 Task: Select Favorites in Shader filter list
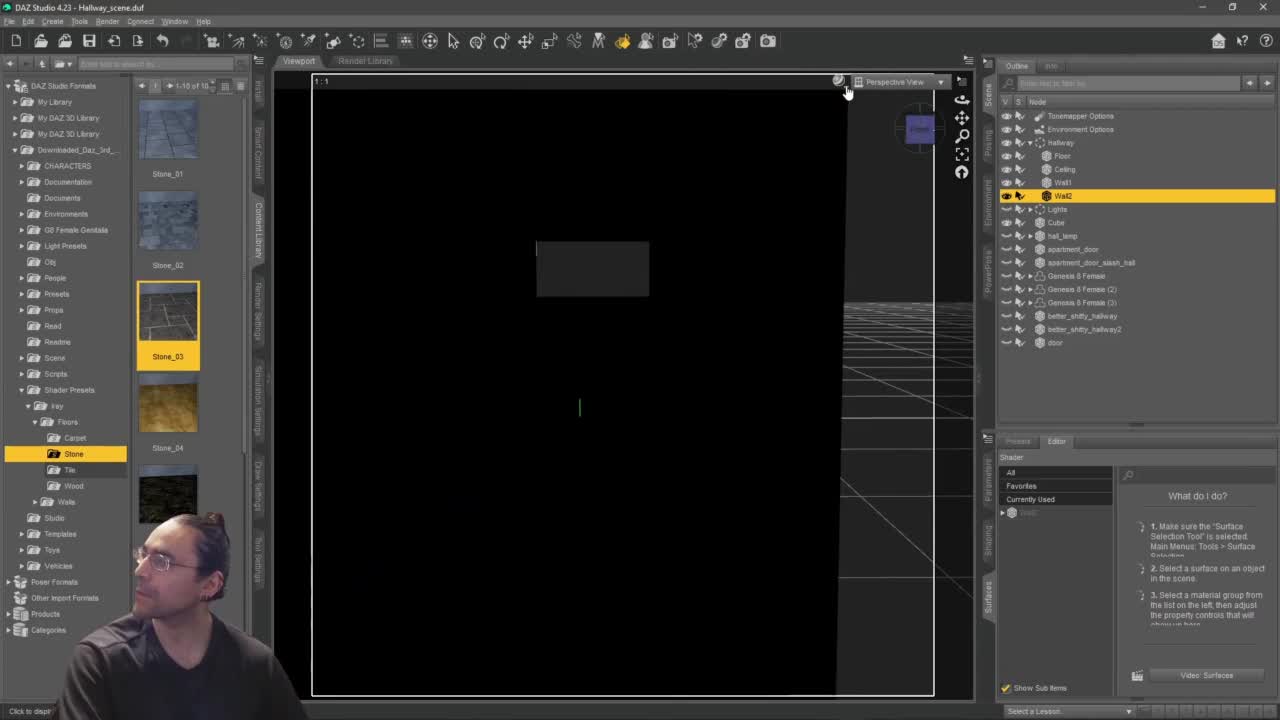point(1056,486)
